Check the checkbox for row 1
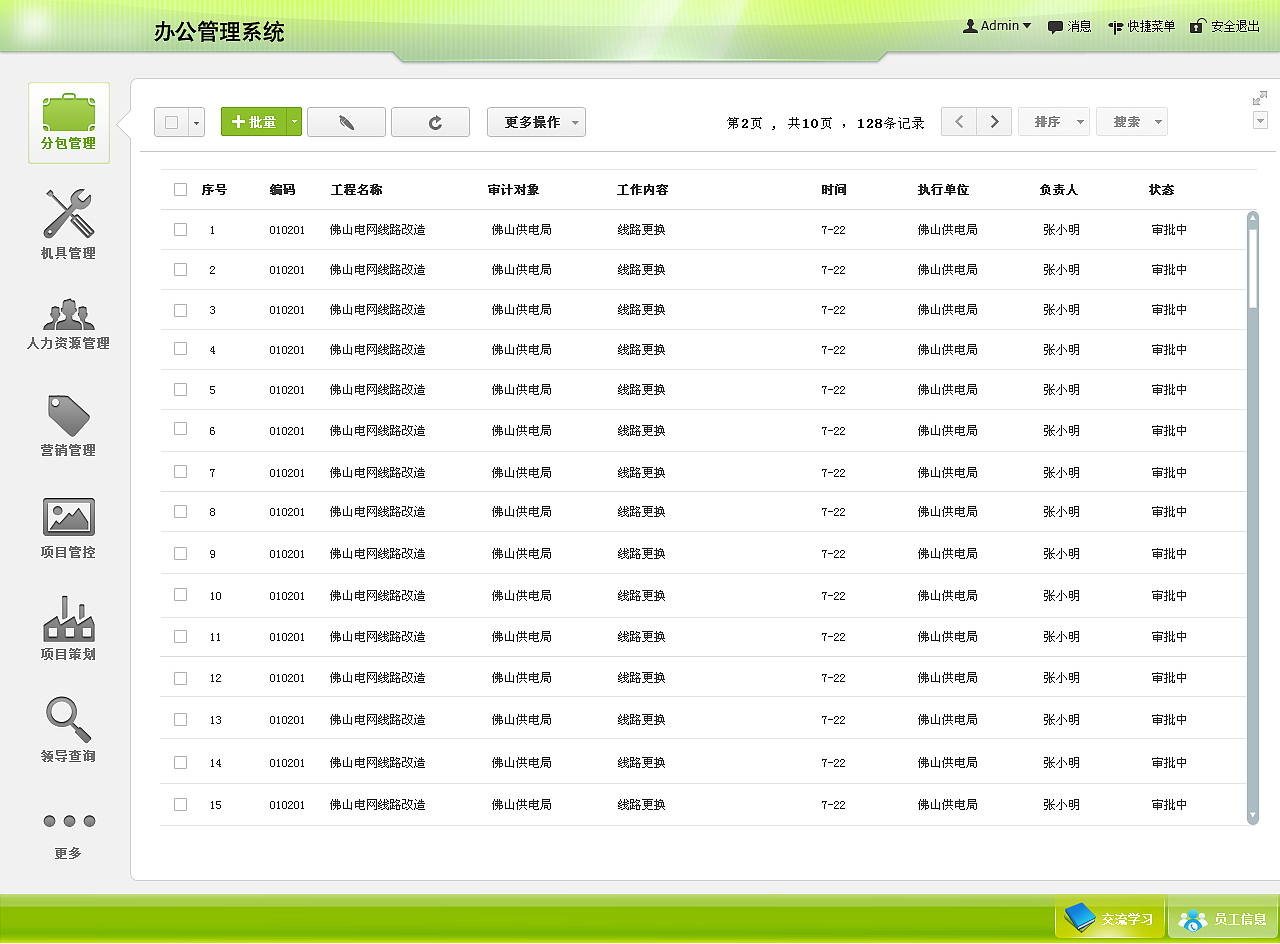 point(180,228)
